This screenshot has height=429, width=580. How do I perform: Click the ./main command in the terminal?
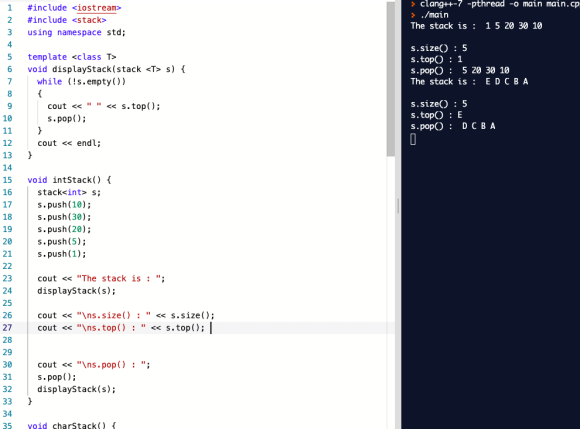(434, 15)
